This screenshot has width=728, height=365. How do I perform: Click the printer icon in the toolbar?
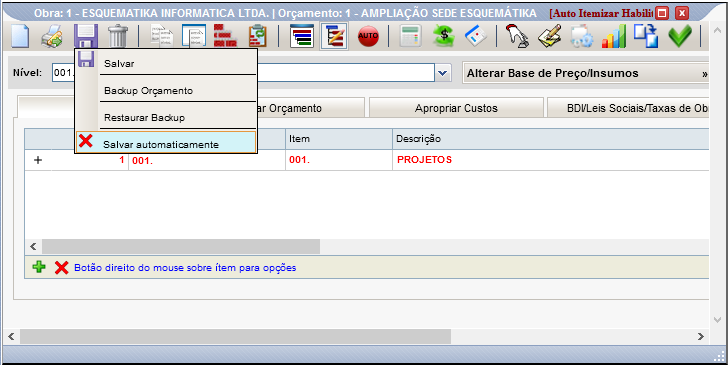[52, 36]
